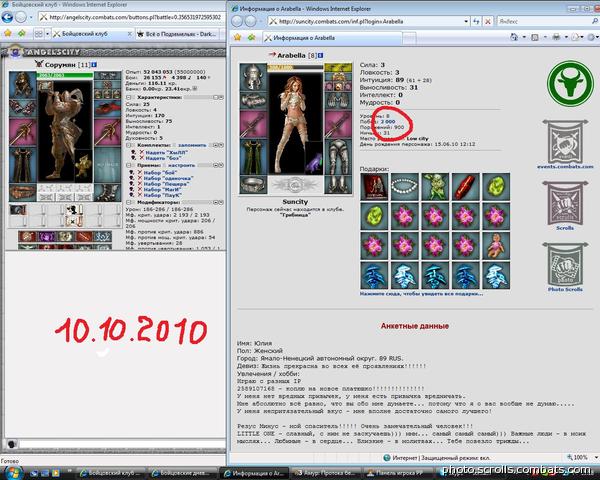Collapse the Модификаторы section
The height and width of the screenshot is (480, 600).
(x=129, y=202)
